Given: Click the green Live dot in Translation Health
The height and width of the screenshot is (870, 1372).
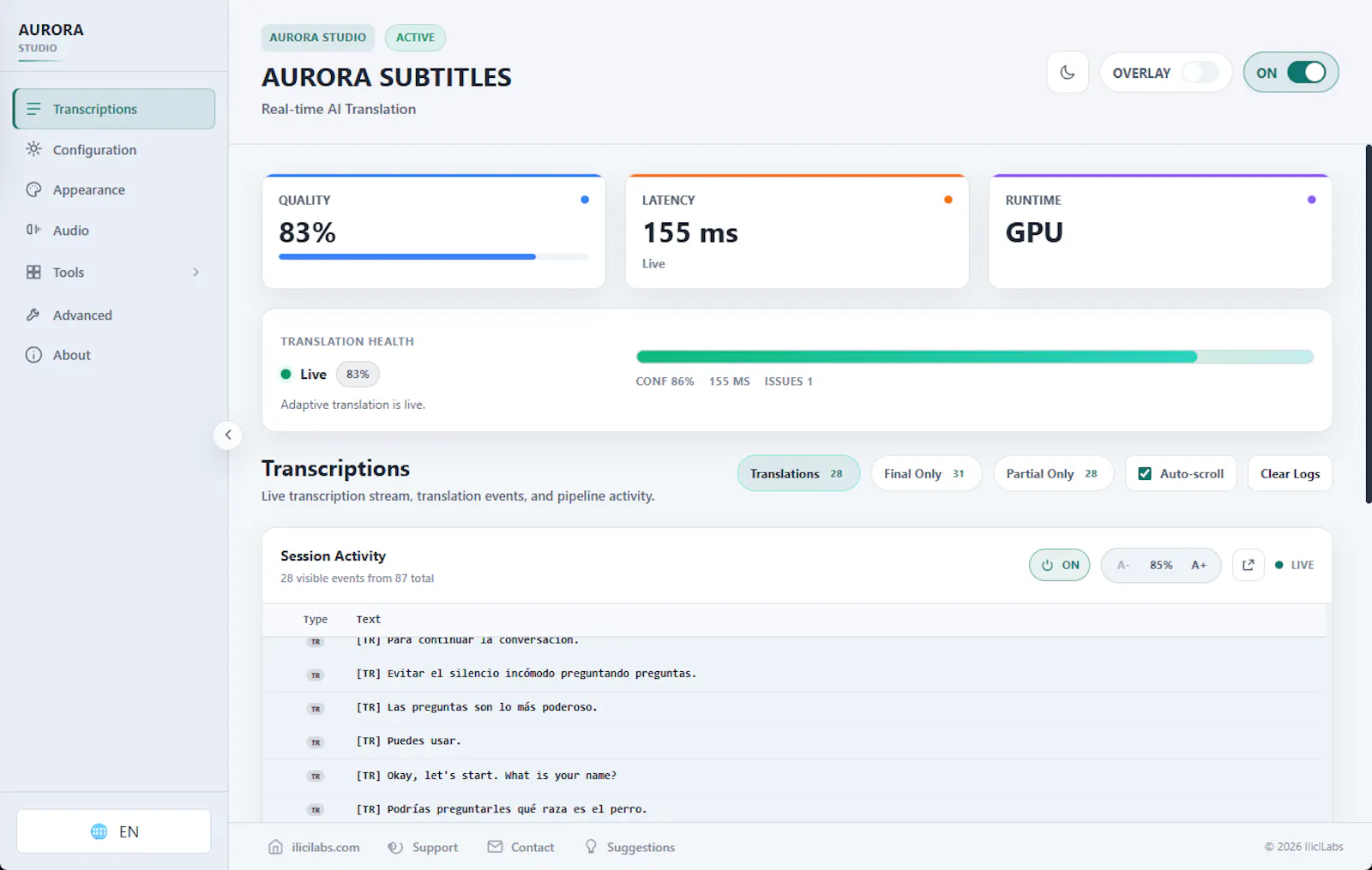Looking at the screenshot, I should [286, 374].
